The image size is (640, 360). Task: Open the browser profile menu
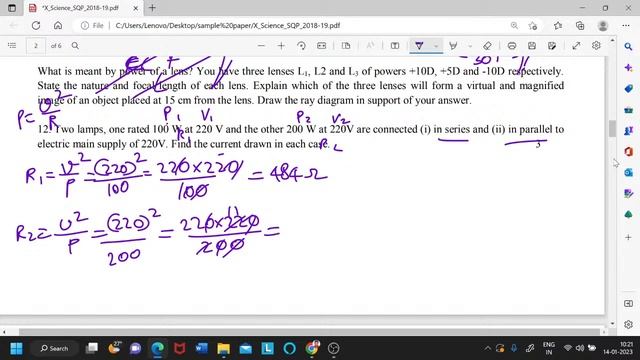602,25
